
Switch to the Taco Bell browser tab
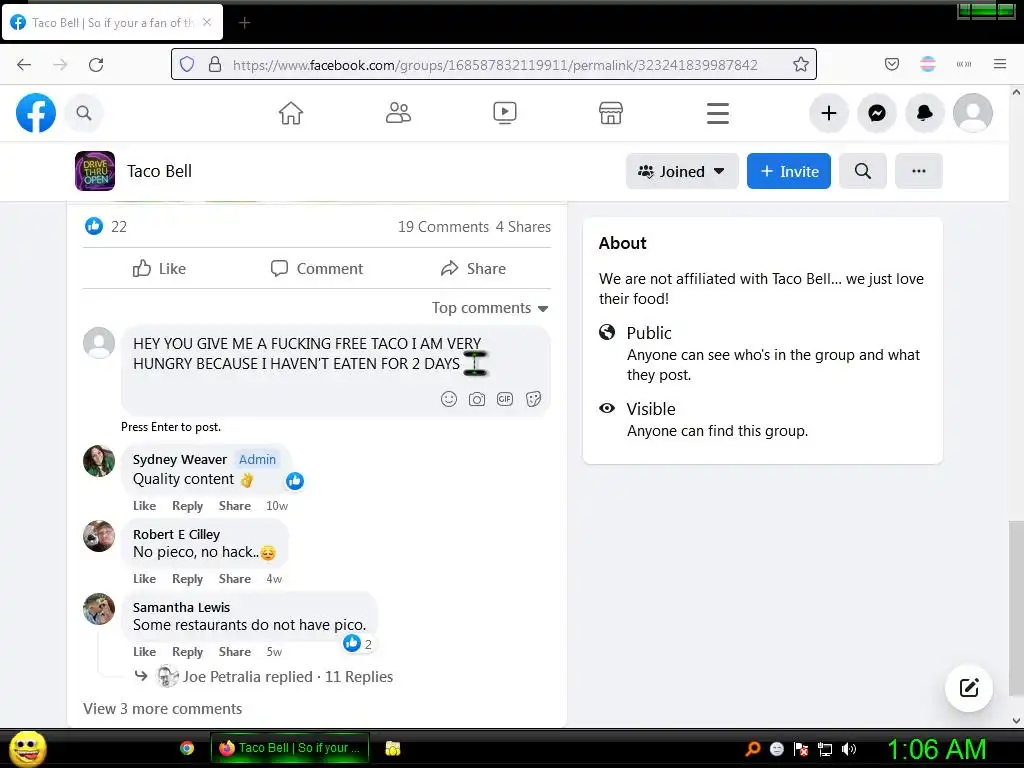coord(112,23)
